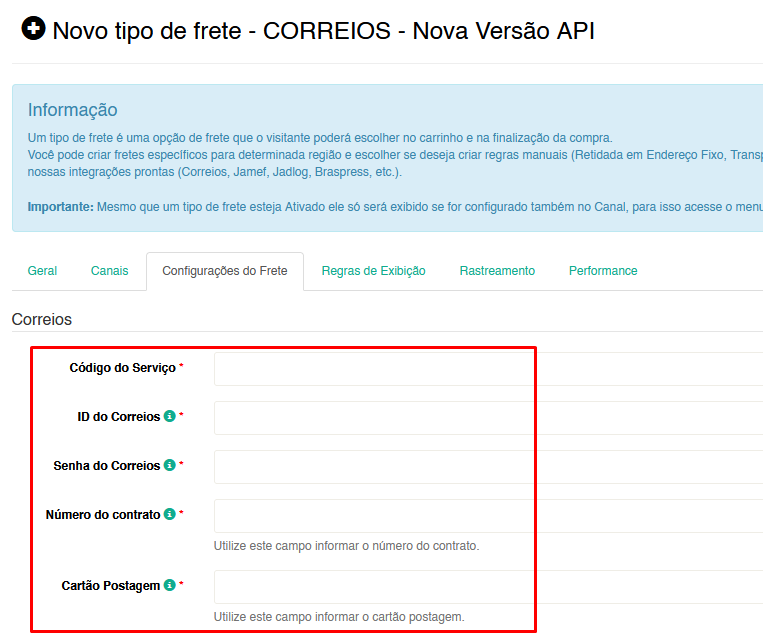763x644 pixels.
Task: Click into the ID do Correios field
Action: (x=488, y=418)
